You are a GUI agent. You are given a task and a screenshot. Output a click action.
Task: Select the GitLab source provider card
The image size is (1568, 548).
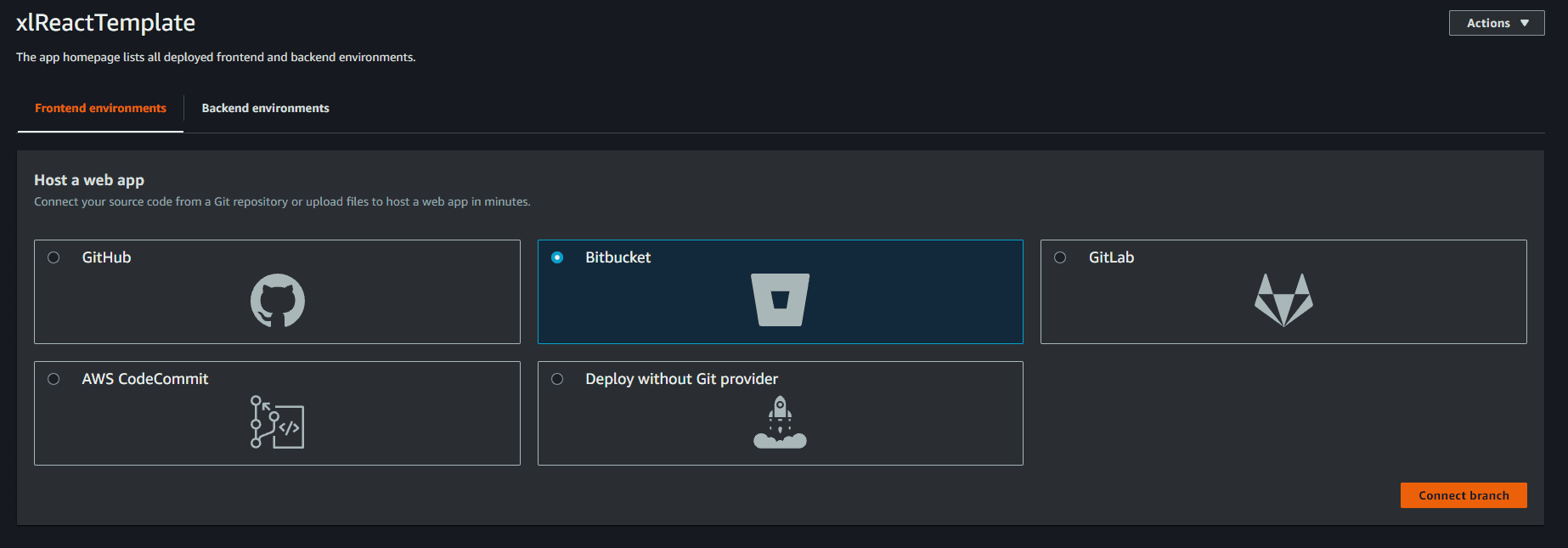click(x=1283, y=291)
